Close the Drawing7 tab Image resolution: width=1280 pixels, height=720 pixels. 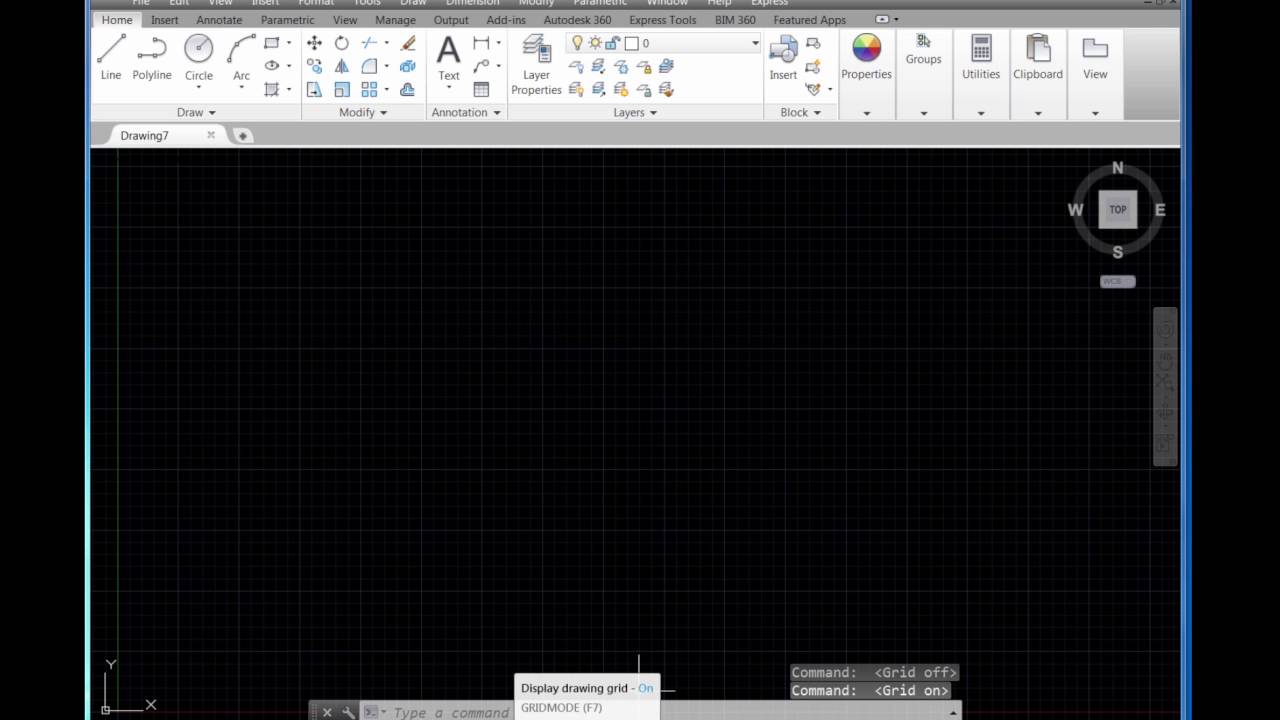pos(211,135)
